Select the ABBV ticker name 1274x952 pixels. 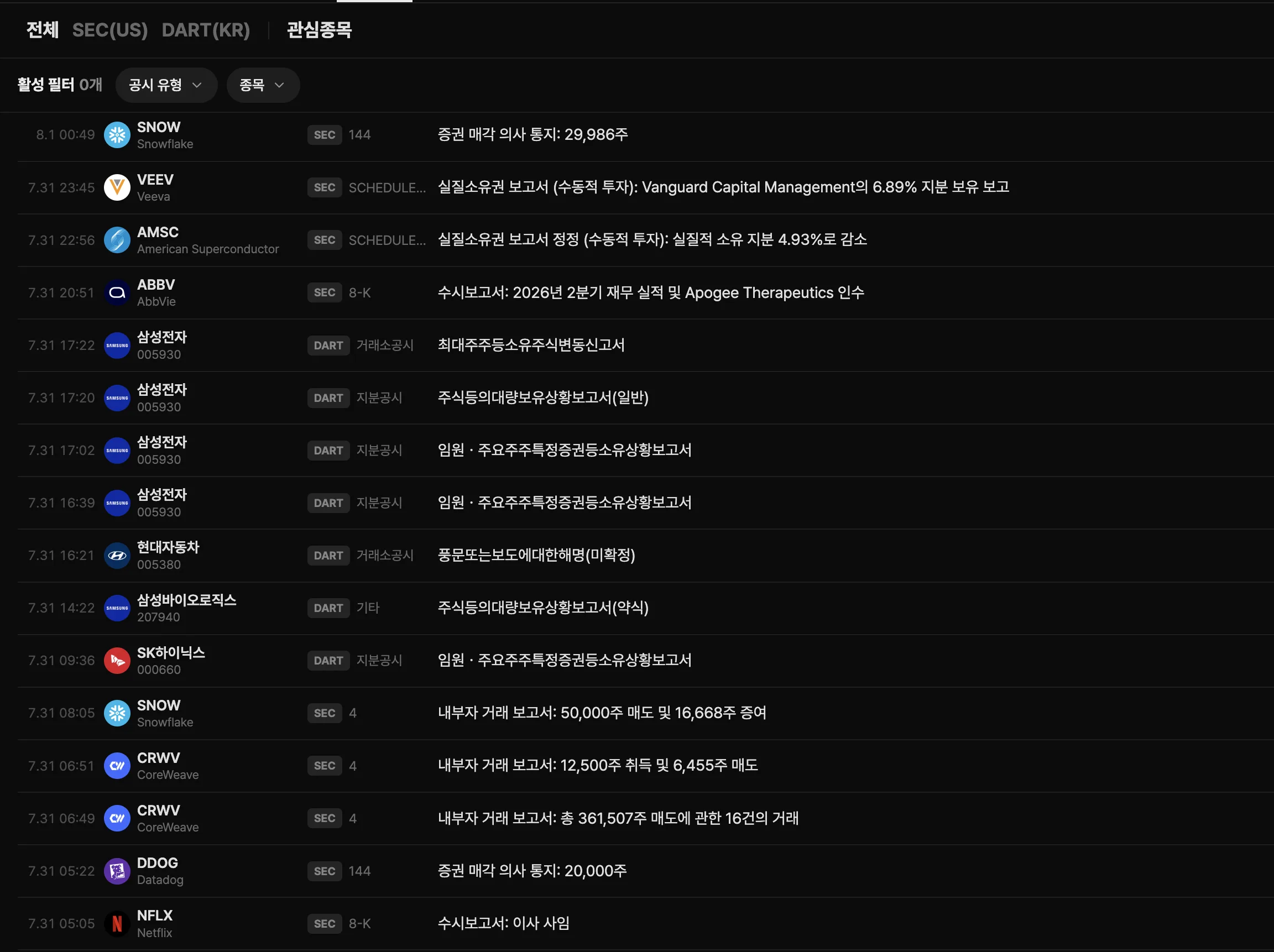155,285
